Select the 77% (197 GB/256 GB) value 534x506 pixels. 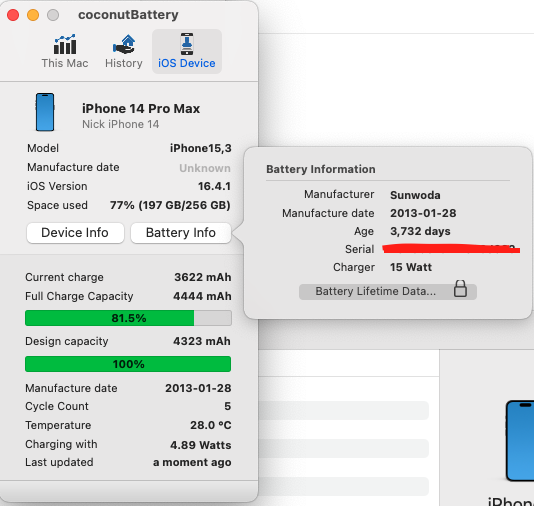[170, 205]
